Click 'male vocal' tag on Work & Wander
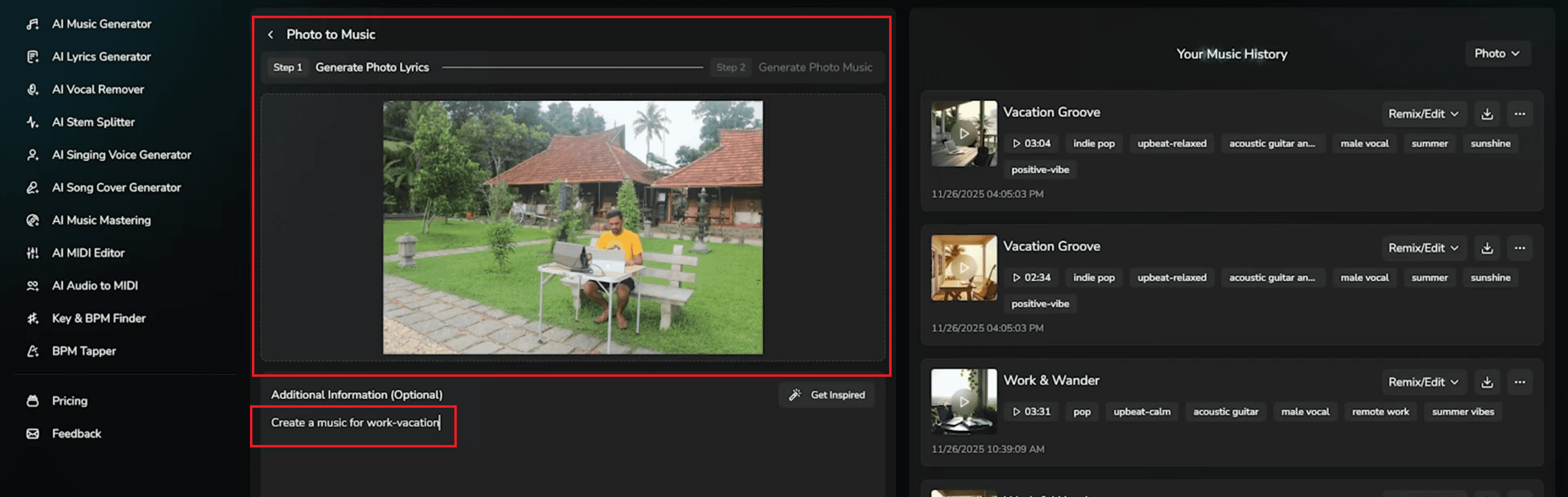This screenshot has width=1568, height=497. click(x=1305, y=412)
